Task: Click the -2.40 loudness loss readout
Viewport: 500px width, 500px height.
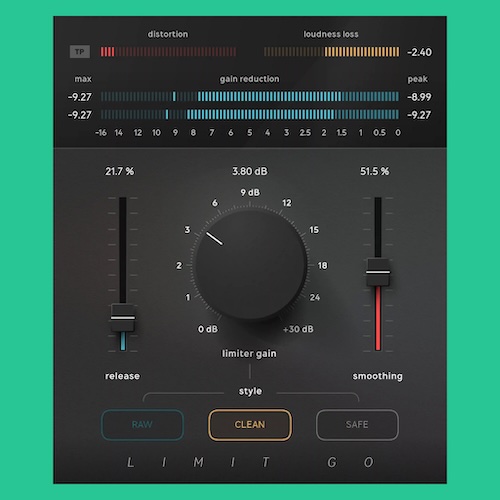Action: [420, 52]
